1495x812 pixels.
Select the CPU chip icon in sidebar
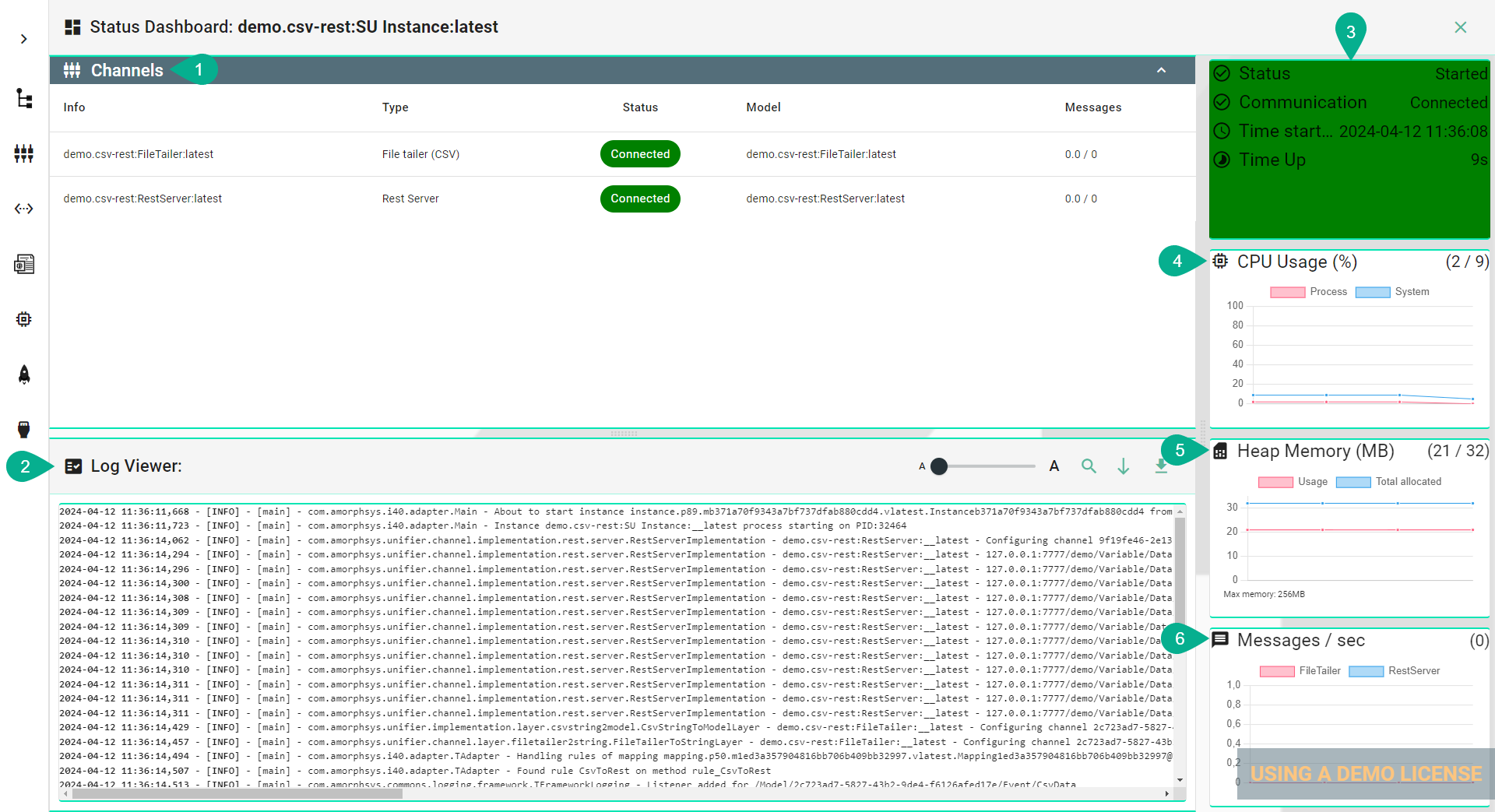pos(24,319)
